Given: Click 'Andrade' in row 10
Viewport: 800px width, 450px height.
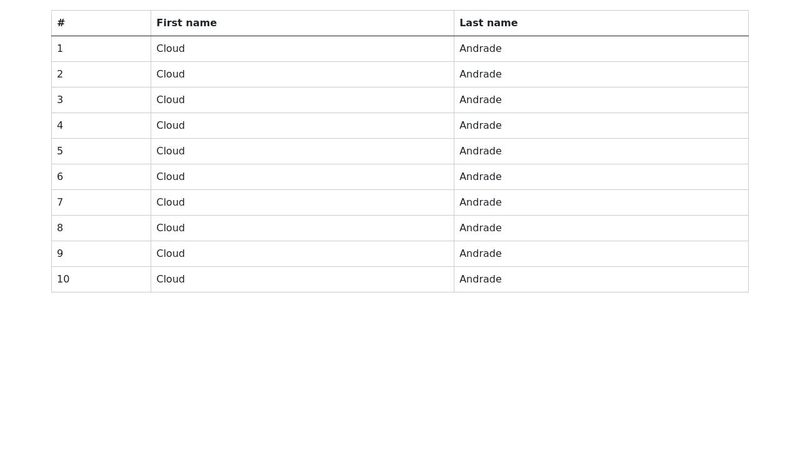Looking at the screenshot, I should tap(480, 279).
